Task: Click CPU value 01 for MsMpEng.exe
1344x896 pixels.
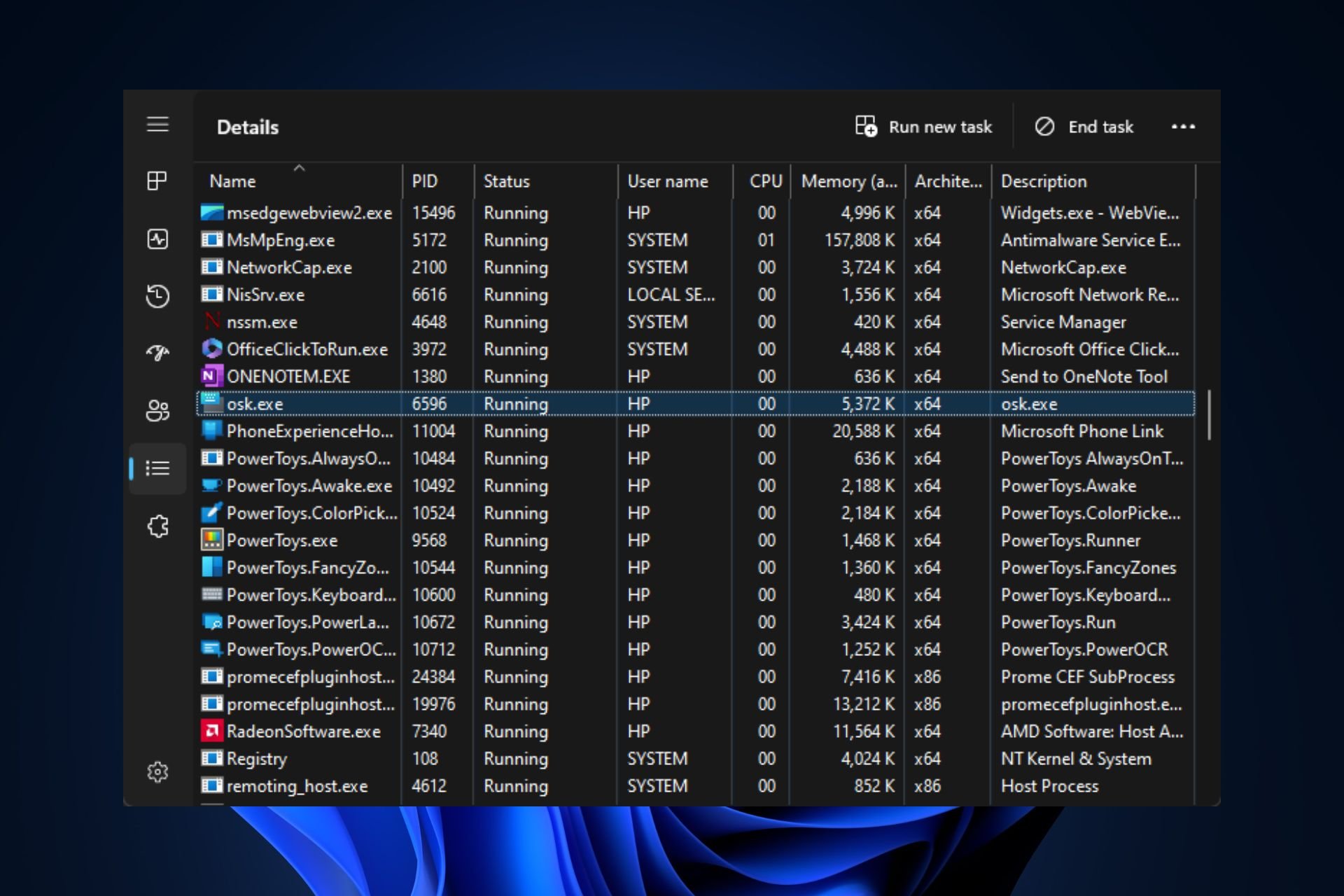Action: [766, 240]
